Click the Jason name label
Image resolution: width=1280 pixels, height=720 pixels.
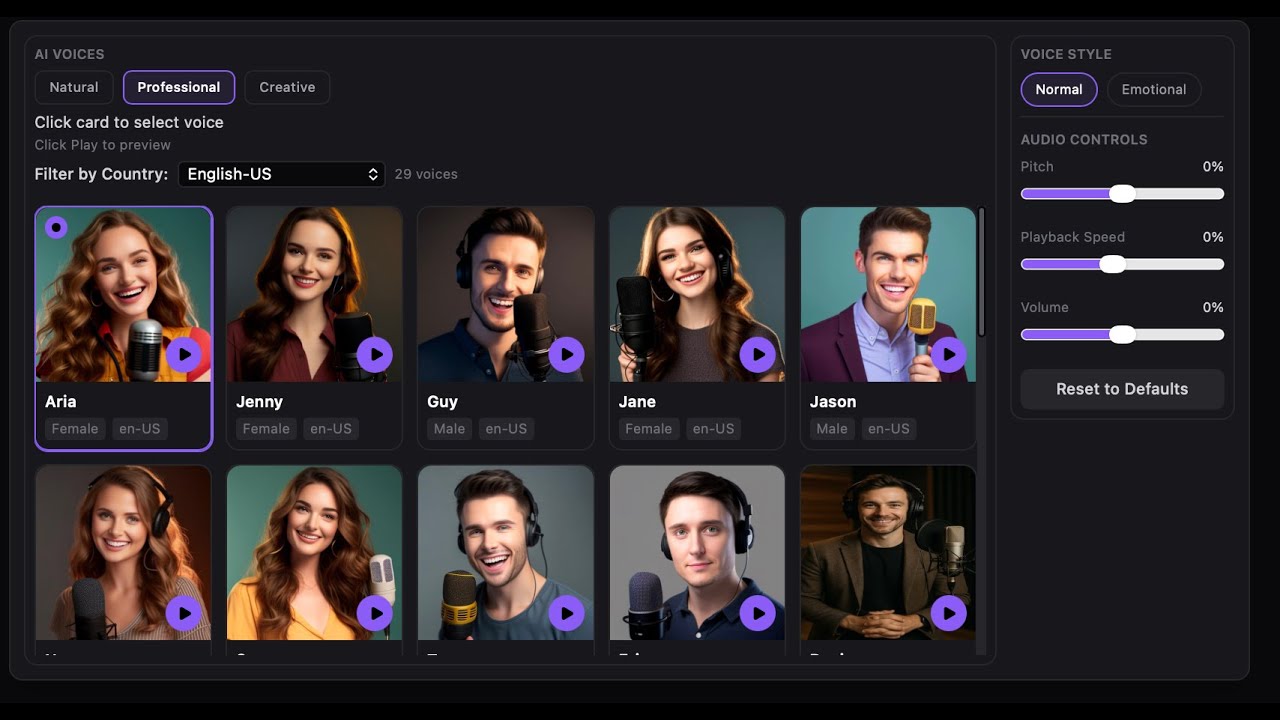[833, 402]
